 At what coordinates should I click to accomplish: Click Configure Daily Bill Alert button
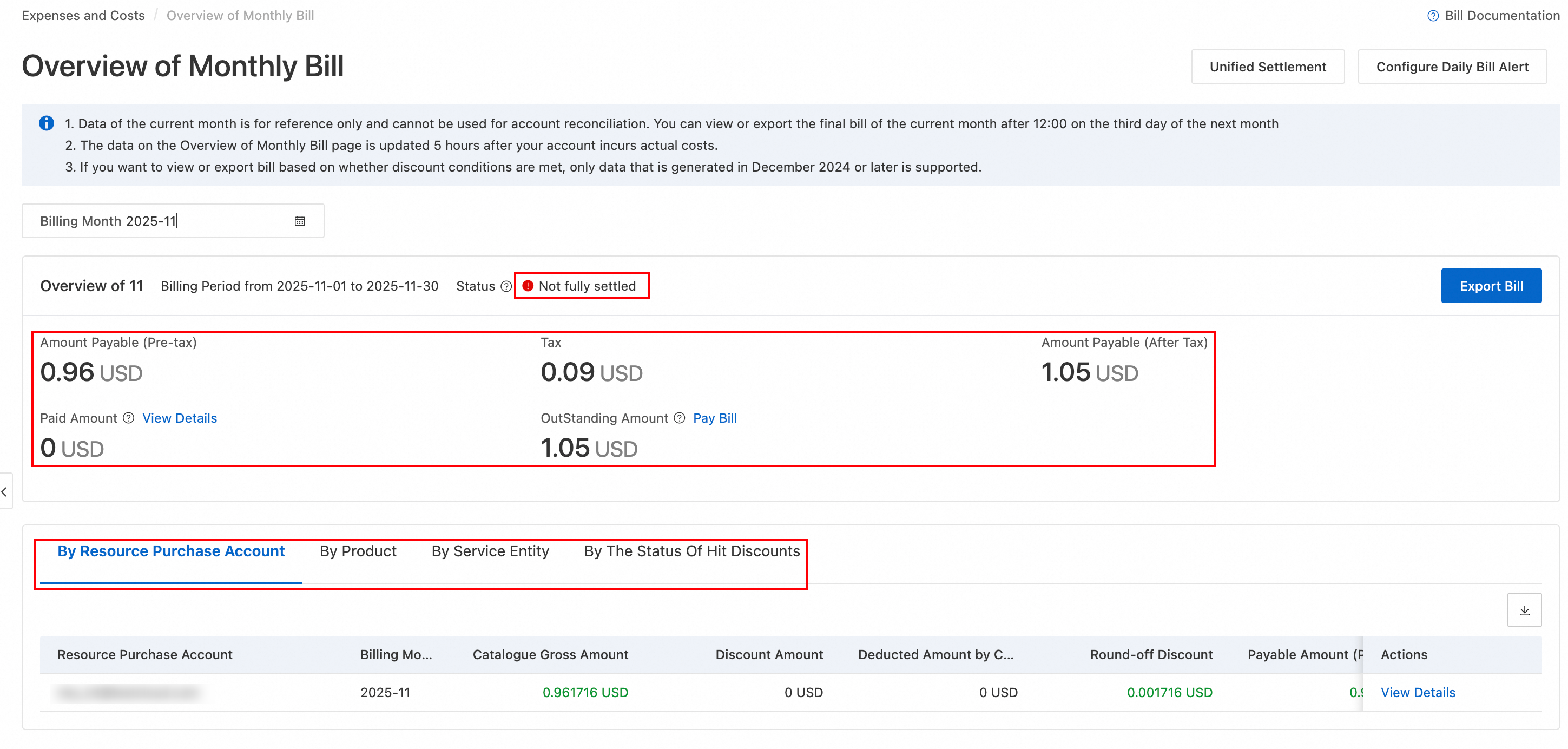point(1452,67)
